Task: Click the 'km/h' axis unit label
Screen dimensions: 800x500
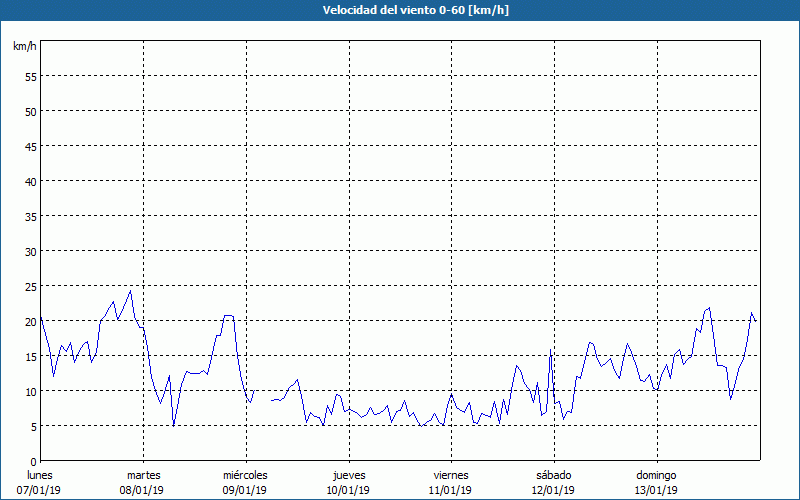Action: click(25, 46)
